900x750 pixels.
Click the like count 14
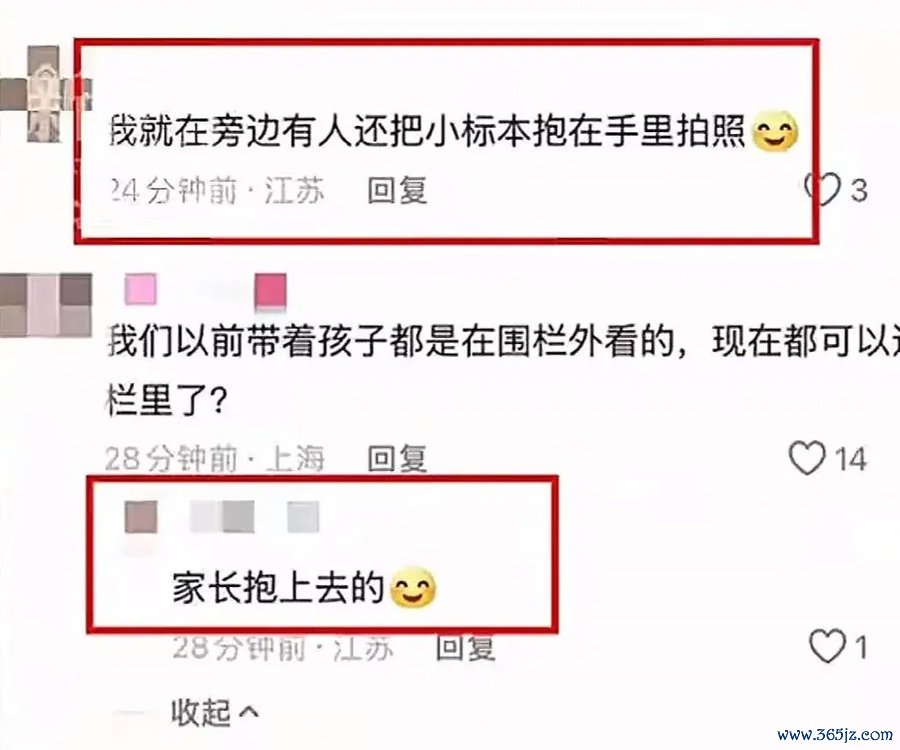click(850, 459)
